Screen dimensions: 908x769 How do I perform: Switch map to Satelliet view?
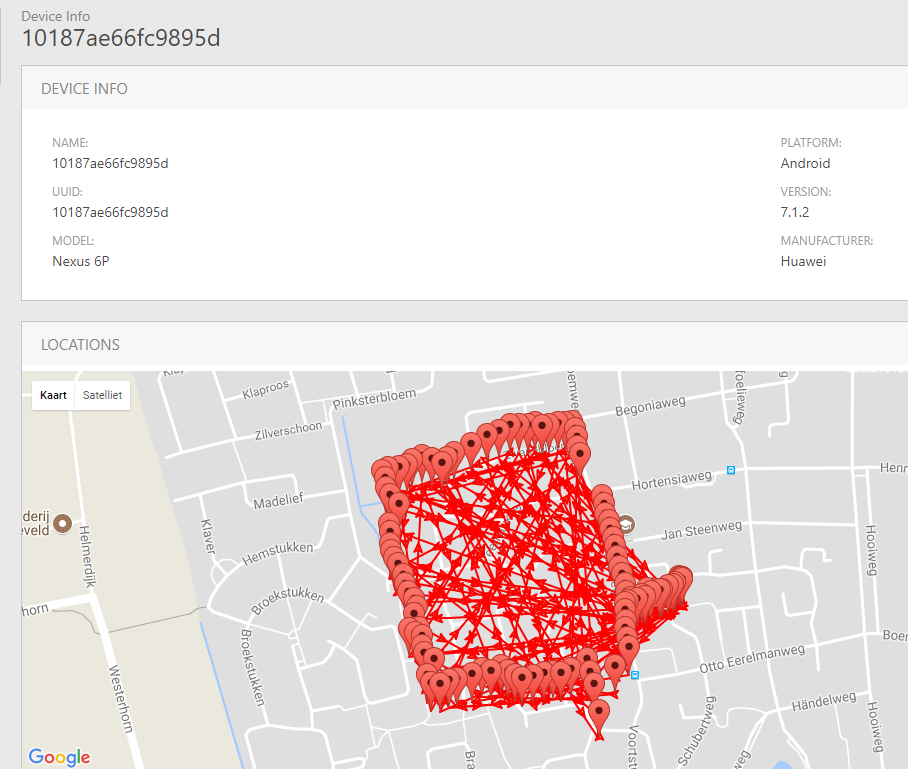pos(102,395)
